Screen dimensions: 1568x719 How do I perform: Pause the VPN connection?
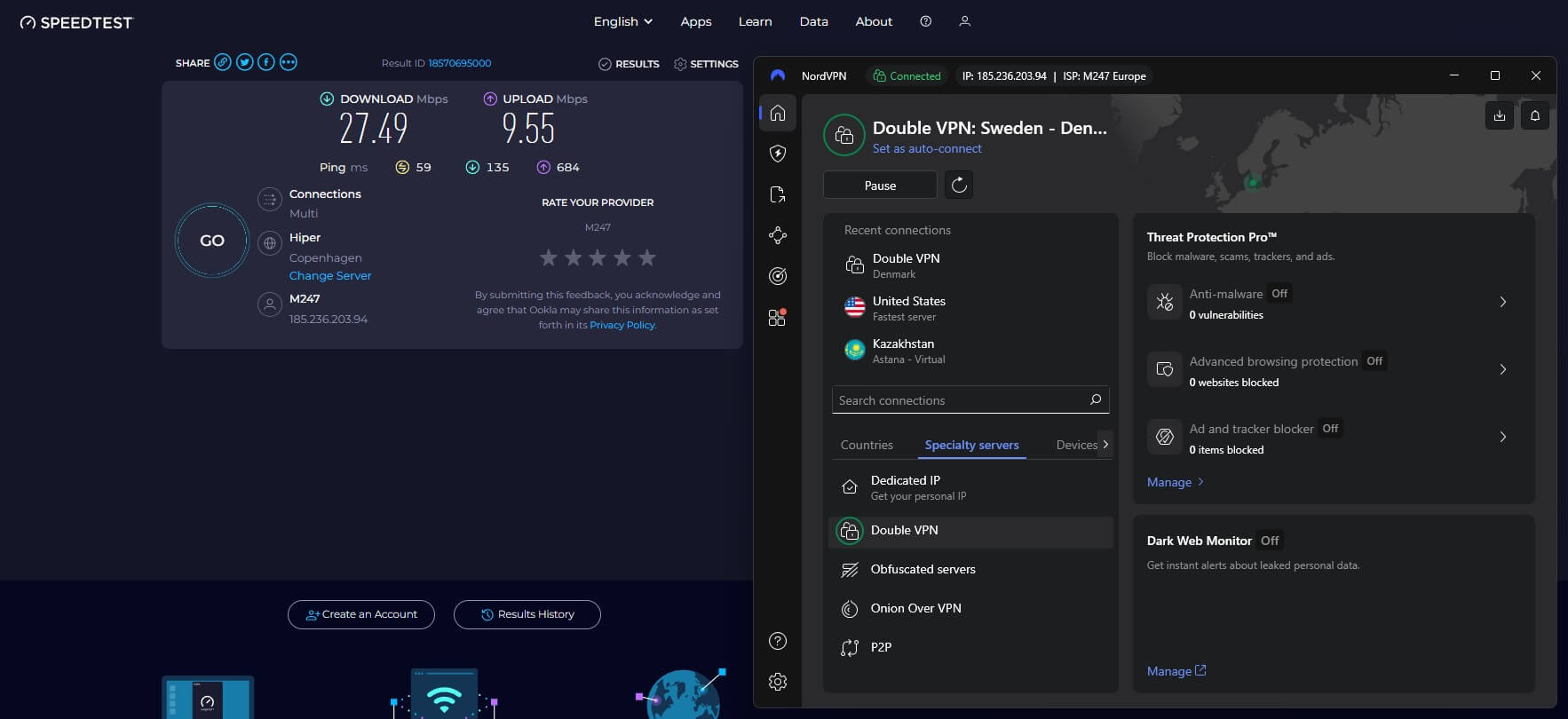(880, 186)
